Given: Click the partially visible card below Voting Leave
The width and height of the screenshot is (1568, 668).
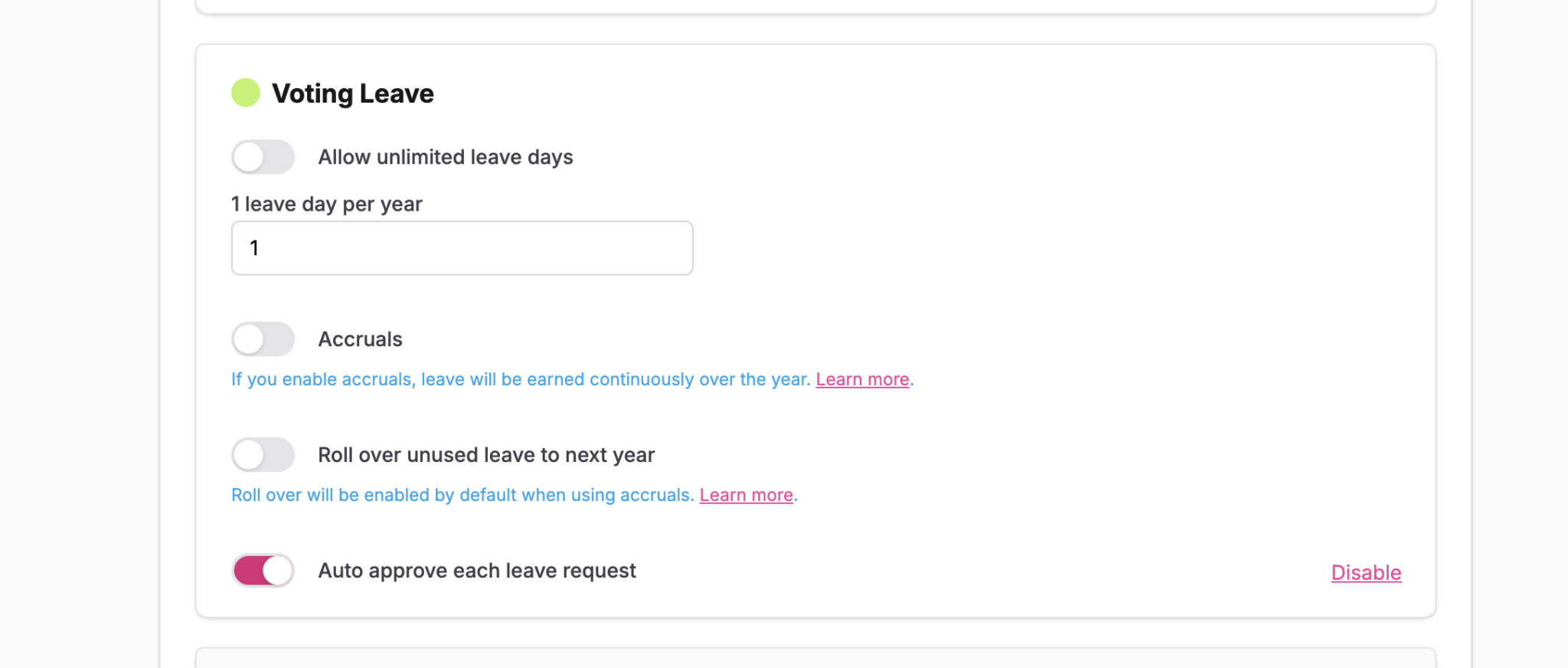Looking at the screenshot, I should pyautogui.click(x=815, y=659).
